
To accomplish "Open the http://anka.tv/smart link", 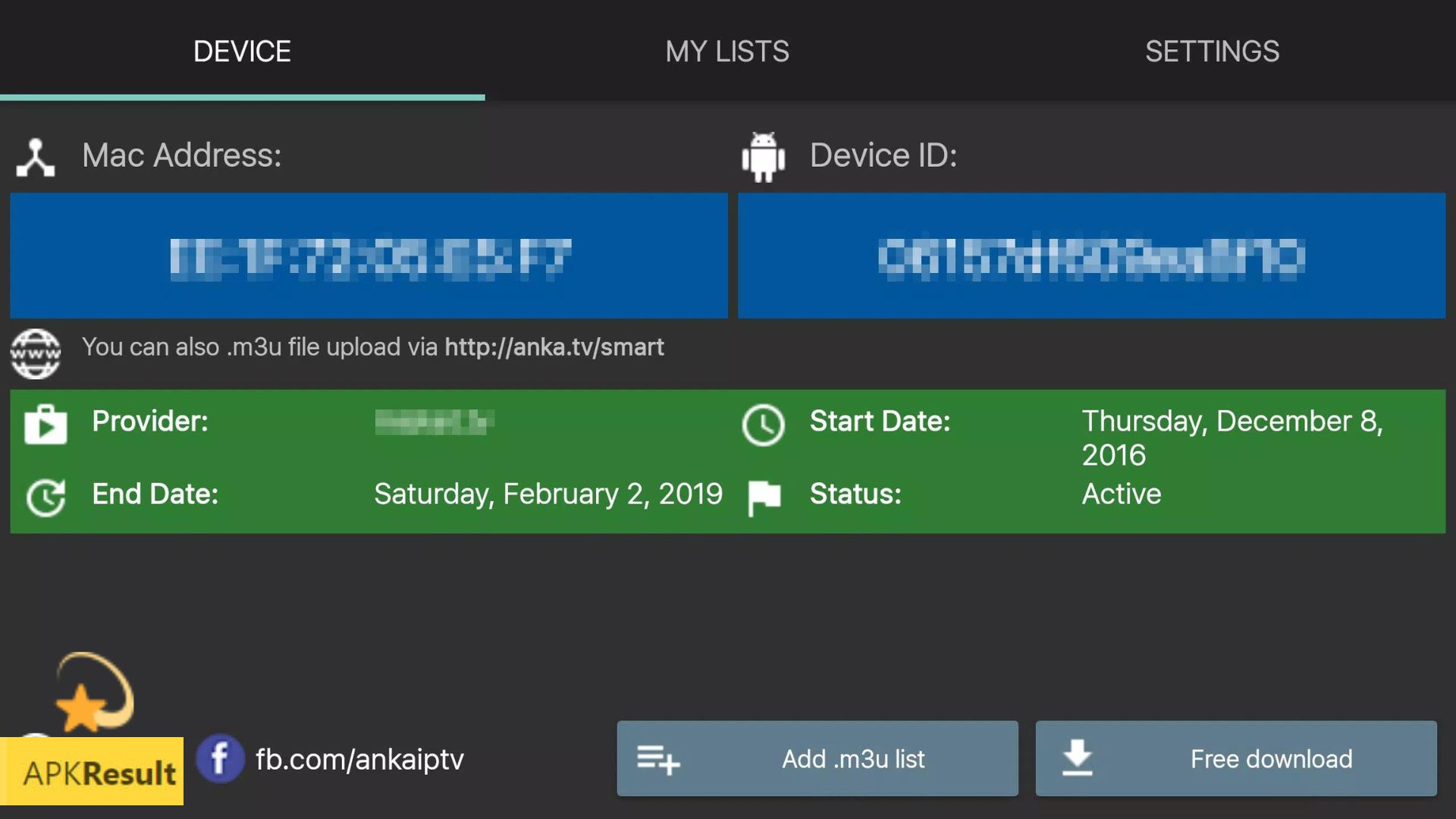I will [554, 347].
